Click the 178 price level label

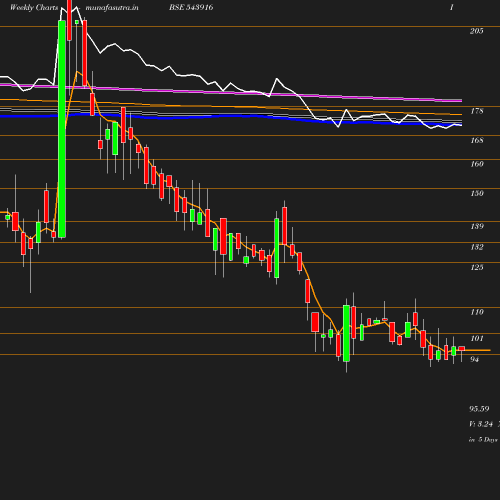[477, 111]
